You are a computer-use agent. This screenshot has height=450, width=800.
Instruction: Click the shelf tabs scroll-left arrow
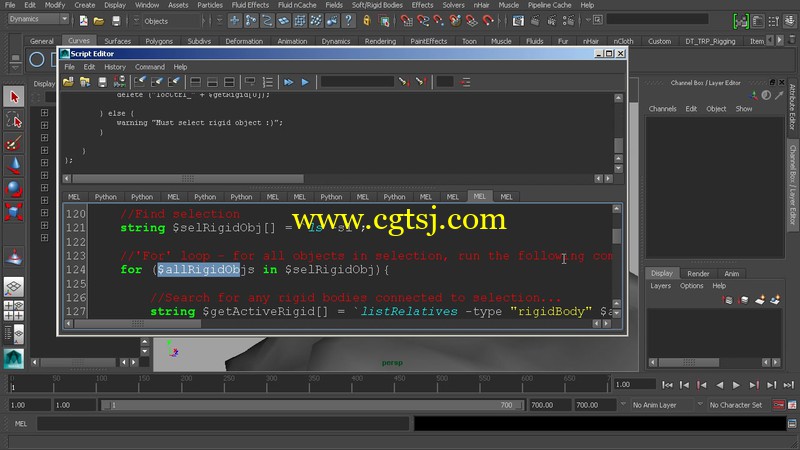coord(770,40)
